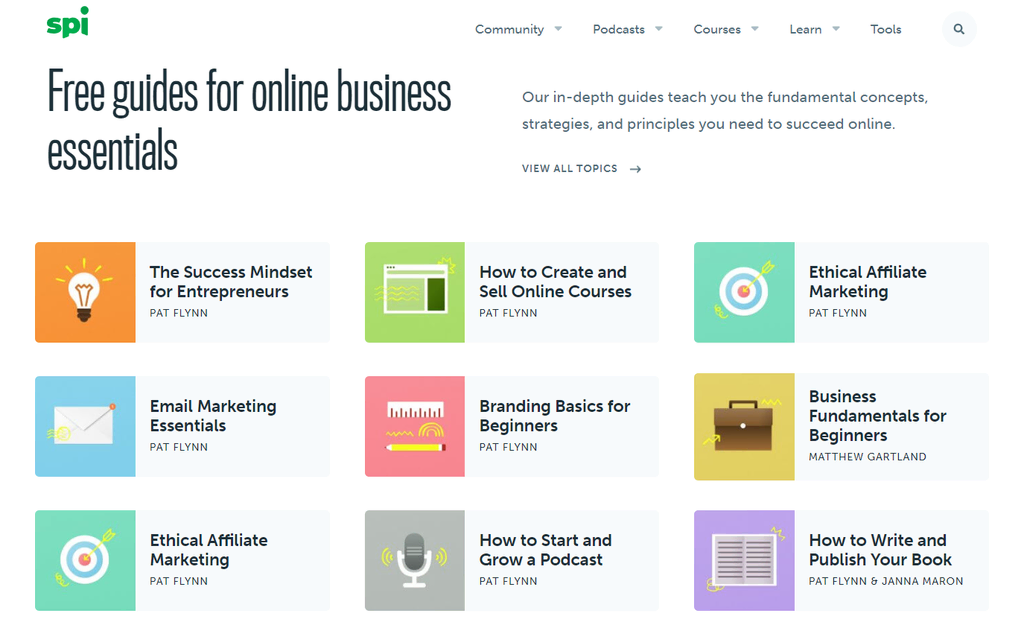
Task: Open the open-book Write and Publish icon
Action: point(744,561)
